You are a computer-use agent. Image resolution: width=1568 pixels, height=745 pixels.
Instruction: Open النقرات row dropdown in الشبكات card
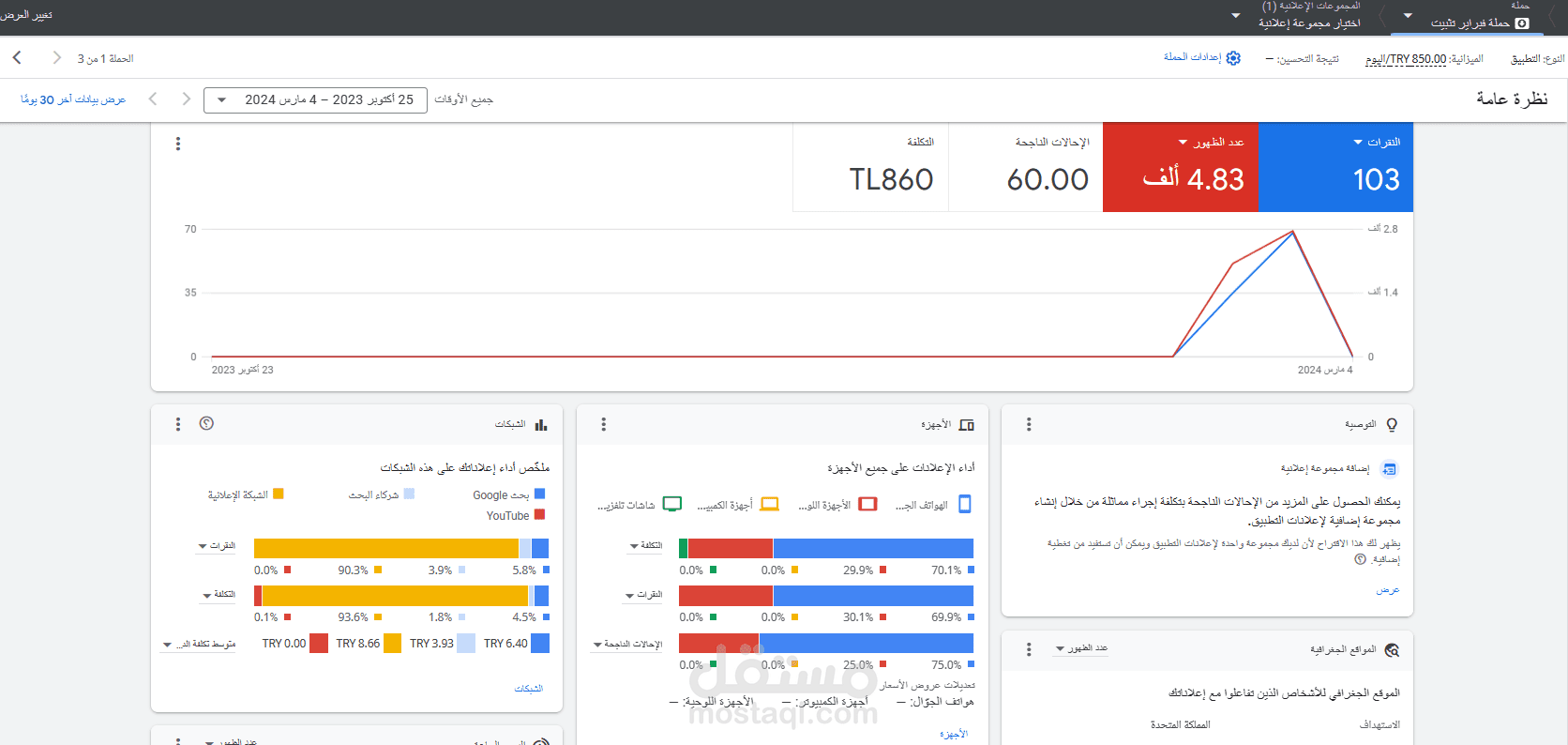point(217,546)
